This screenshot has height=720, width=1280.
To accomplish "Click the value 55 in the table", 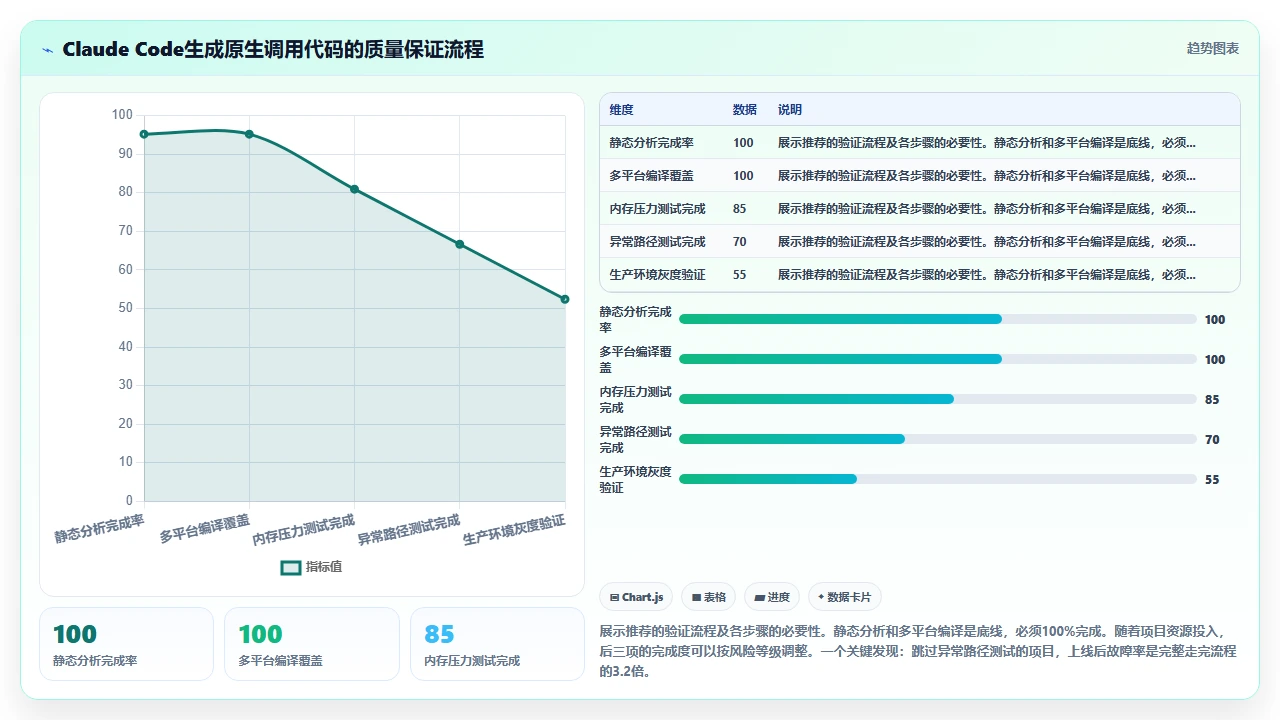I will coord(739,275).
